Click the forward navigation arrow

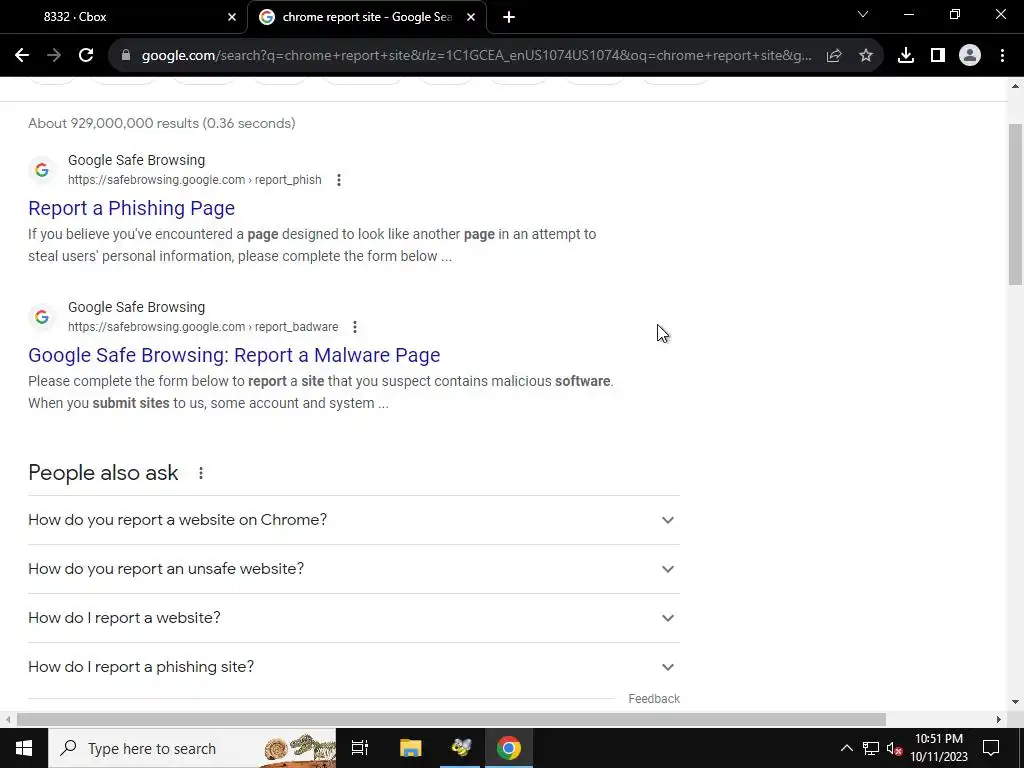54,56
